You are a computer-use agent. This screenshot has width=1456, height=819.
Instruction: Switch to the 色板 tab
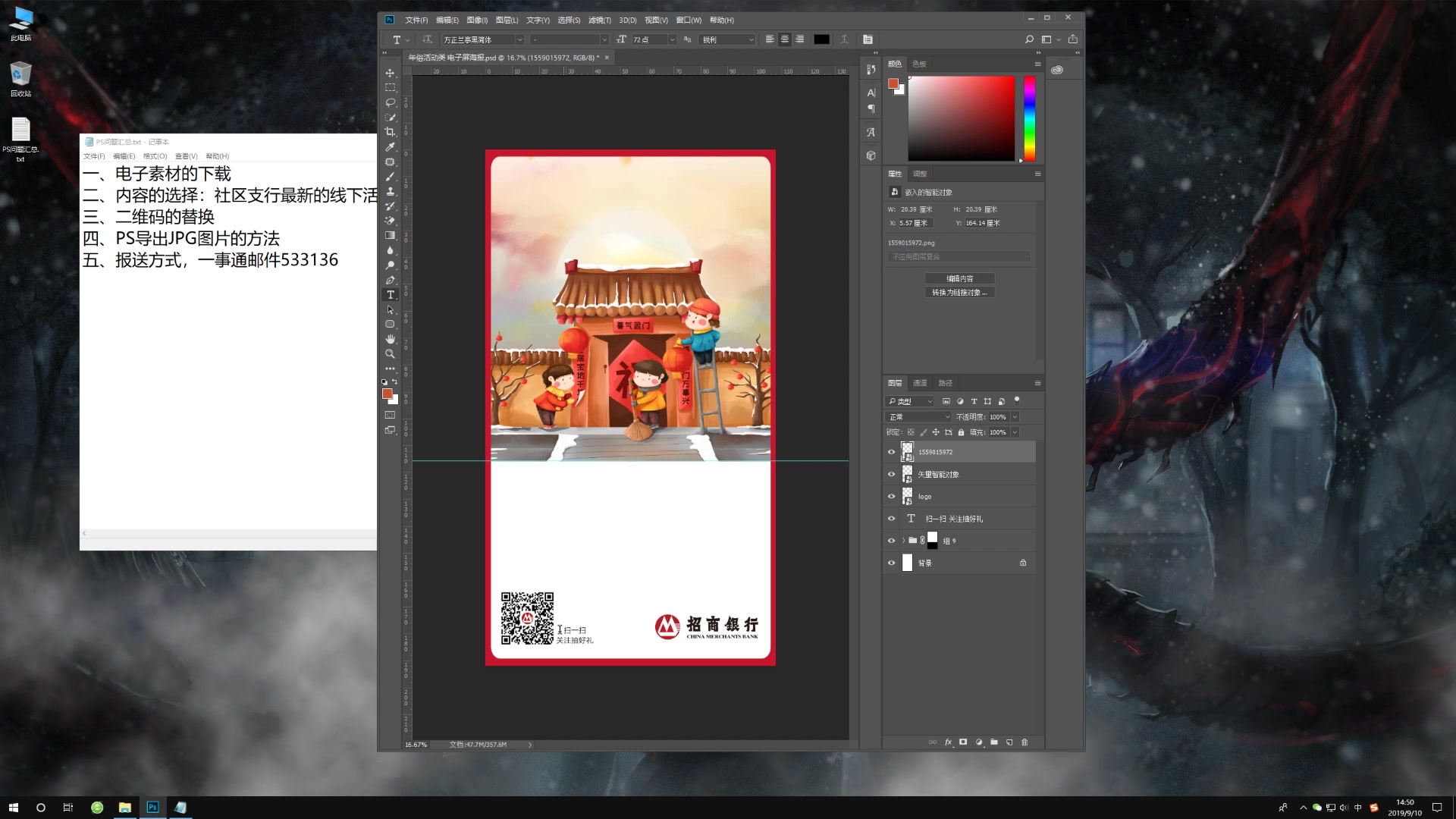tap(919, 64)
